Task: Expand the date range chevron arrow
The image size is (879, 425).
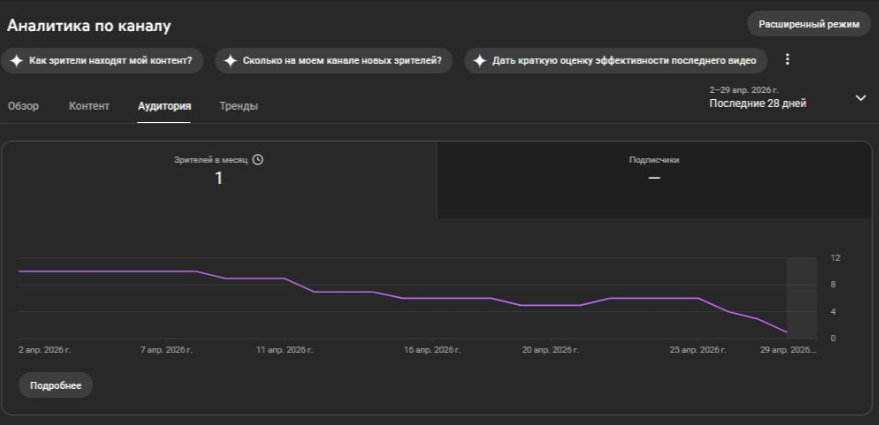Action: [x=861, y=98]
